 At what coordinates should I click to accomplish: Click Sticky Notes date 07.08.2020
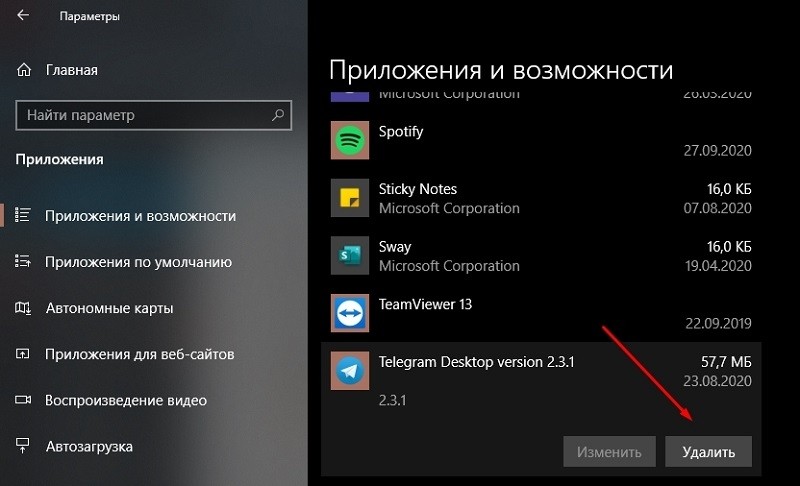[x=717, y=208]
